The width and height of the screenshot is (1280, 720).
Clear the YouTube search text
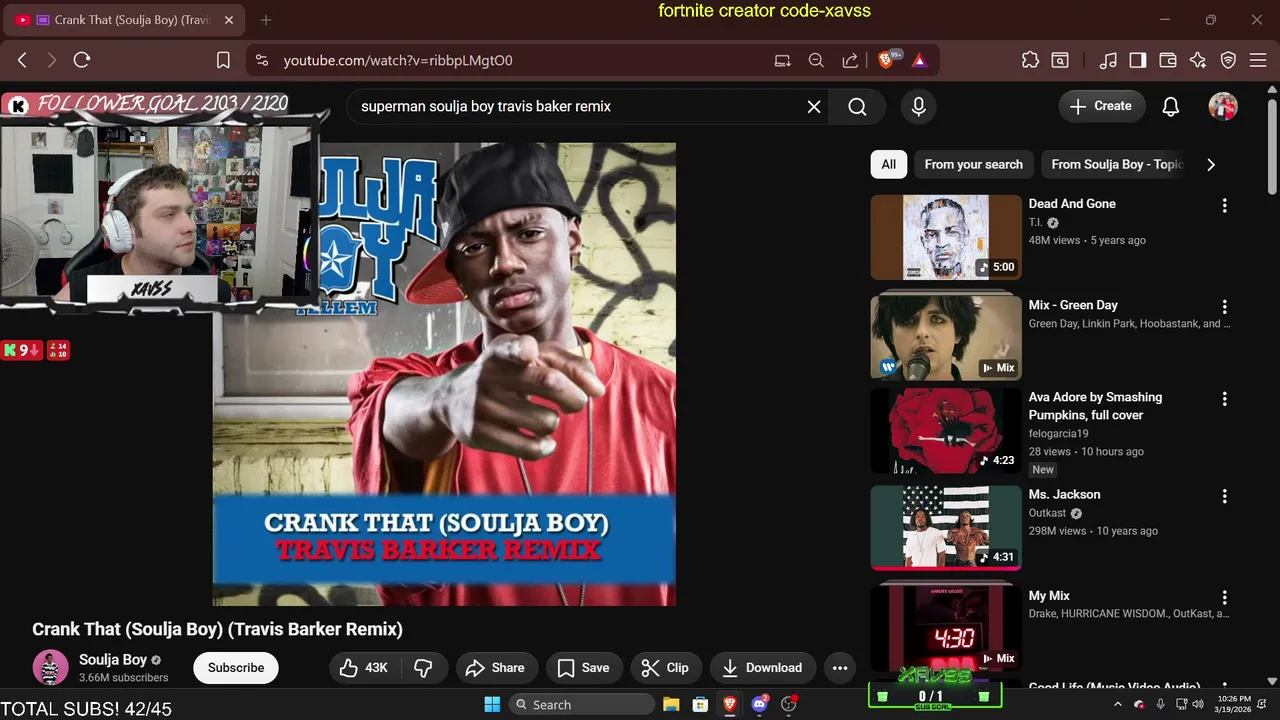click(x=814, y=107)
